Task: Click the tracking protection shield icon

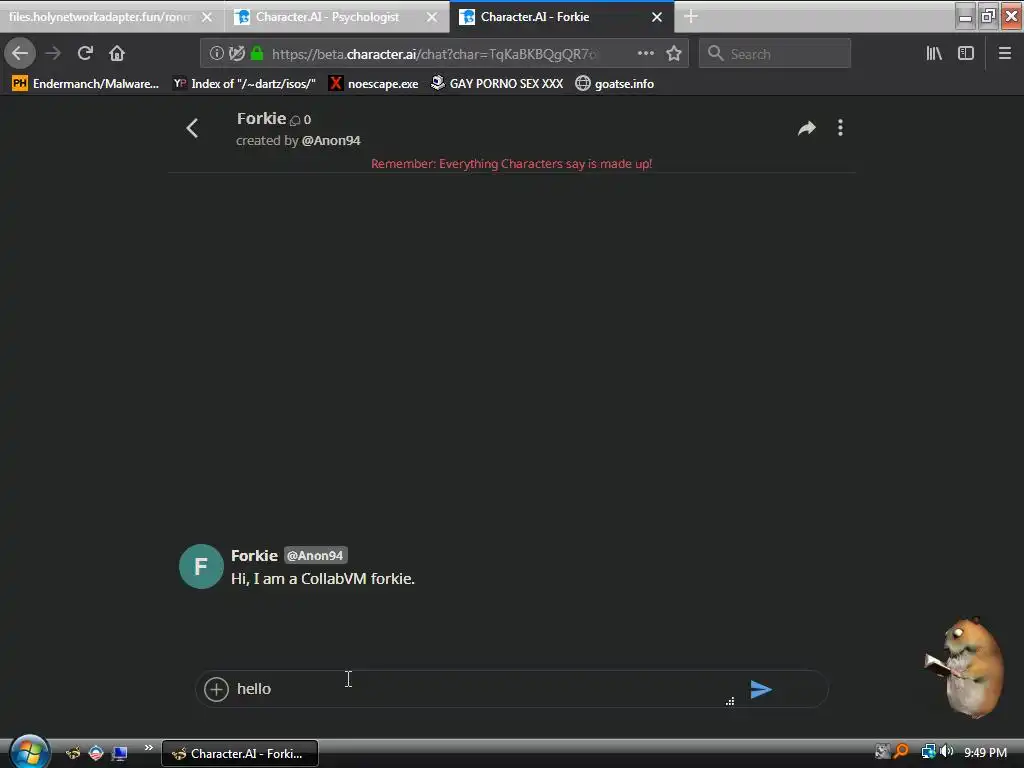Action: point(236,54)
